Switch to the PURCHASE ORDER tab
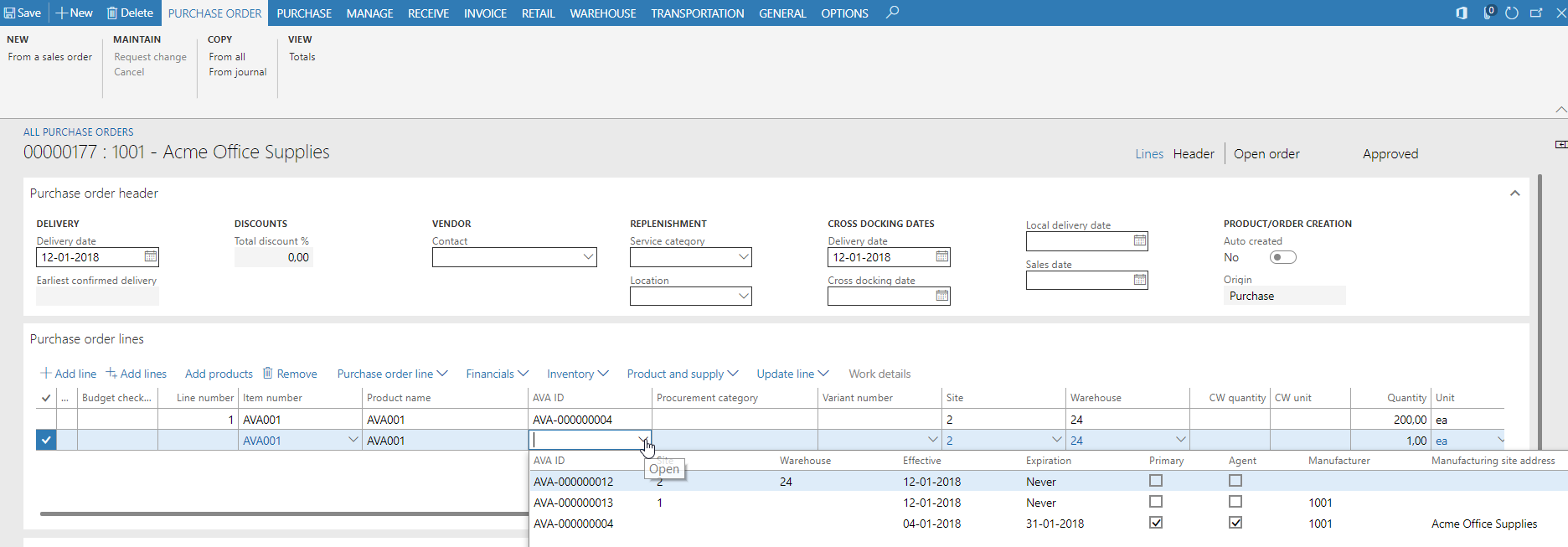Viewport: 1568px width, 547px height. [215, 13]
